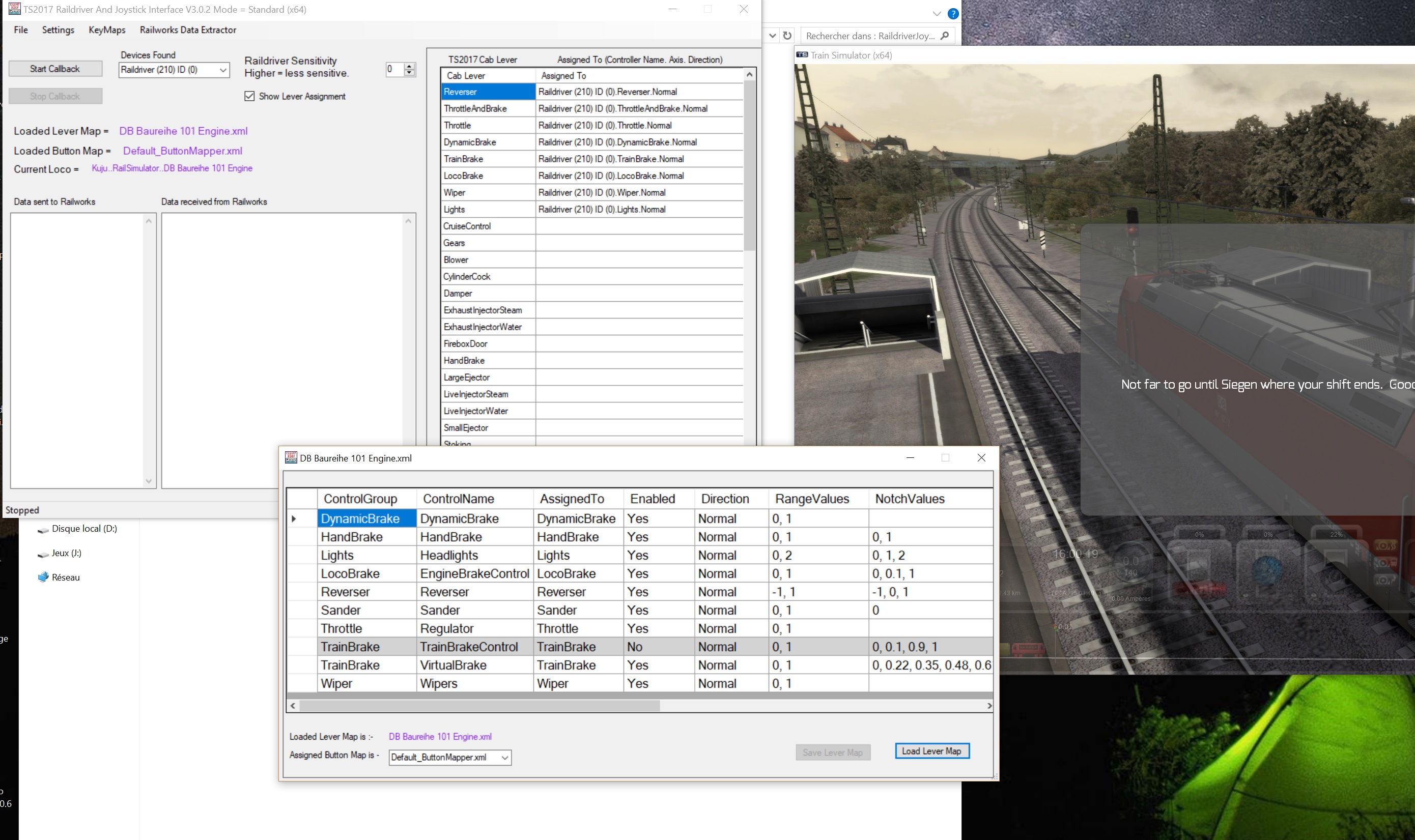This screenshot has width=1415, height=840.
Task: Increase Raildriver Sensitivity with the up arrow
Action: click(409, 66)
